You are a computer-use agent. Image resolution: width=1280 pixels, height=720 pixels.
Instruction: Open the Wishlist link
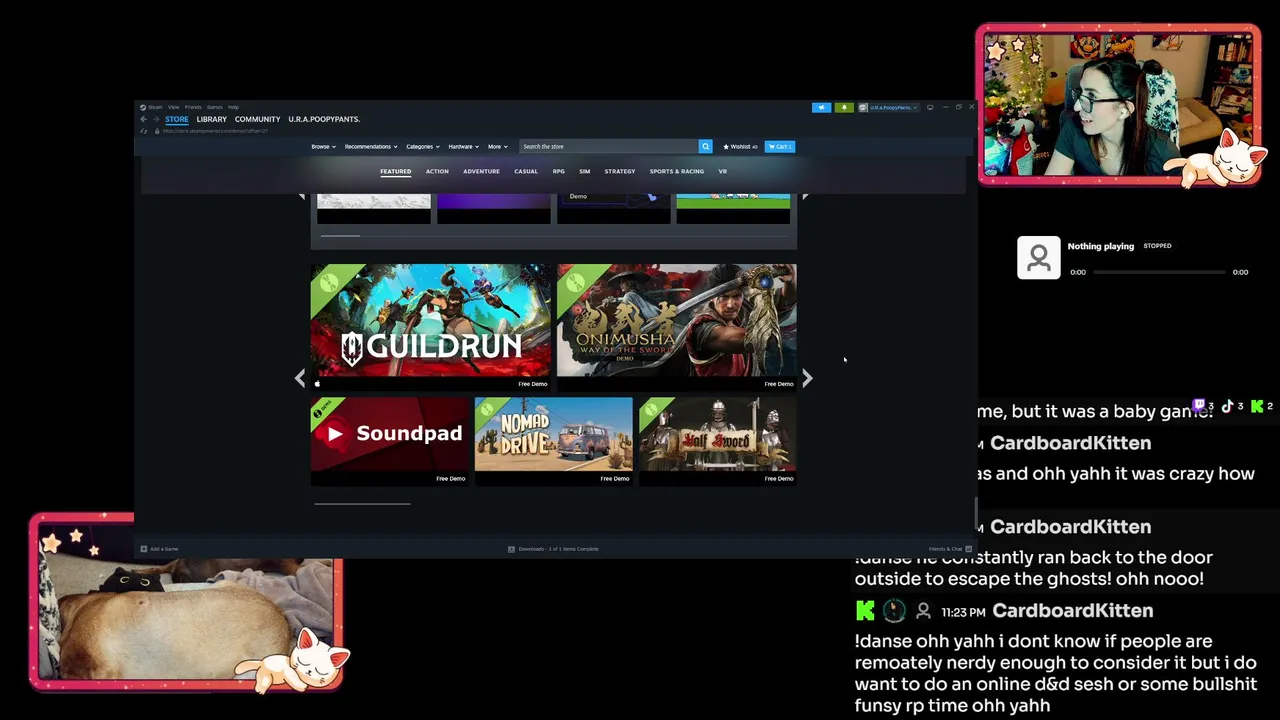740,147
